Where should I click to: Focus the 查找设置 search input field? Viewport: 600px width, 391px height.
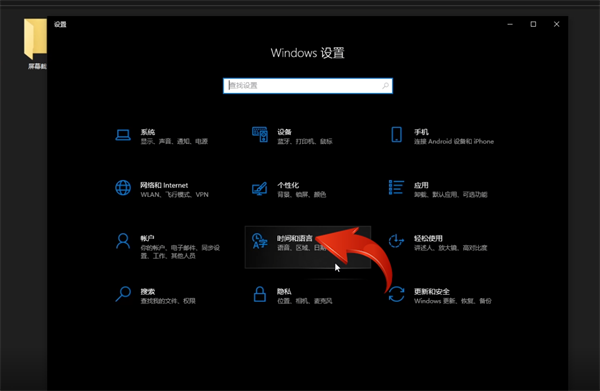(x=308, y=86)
